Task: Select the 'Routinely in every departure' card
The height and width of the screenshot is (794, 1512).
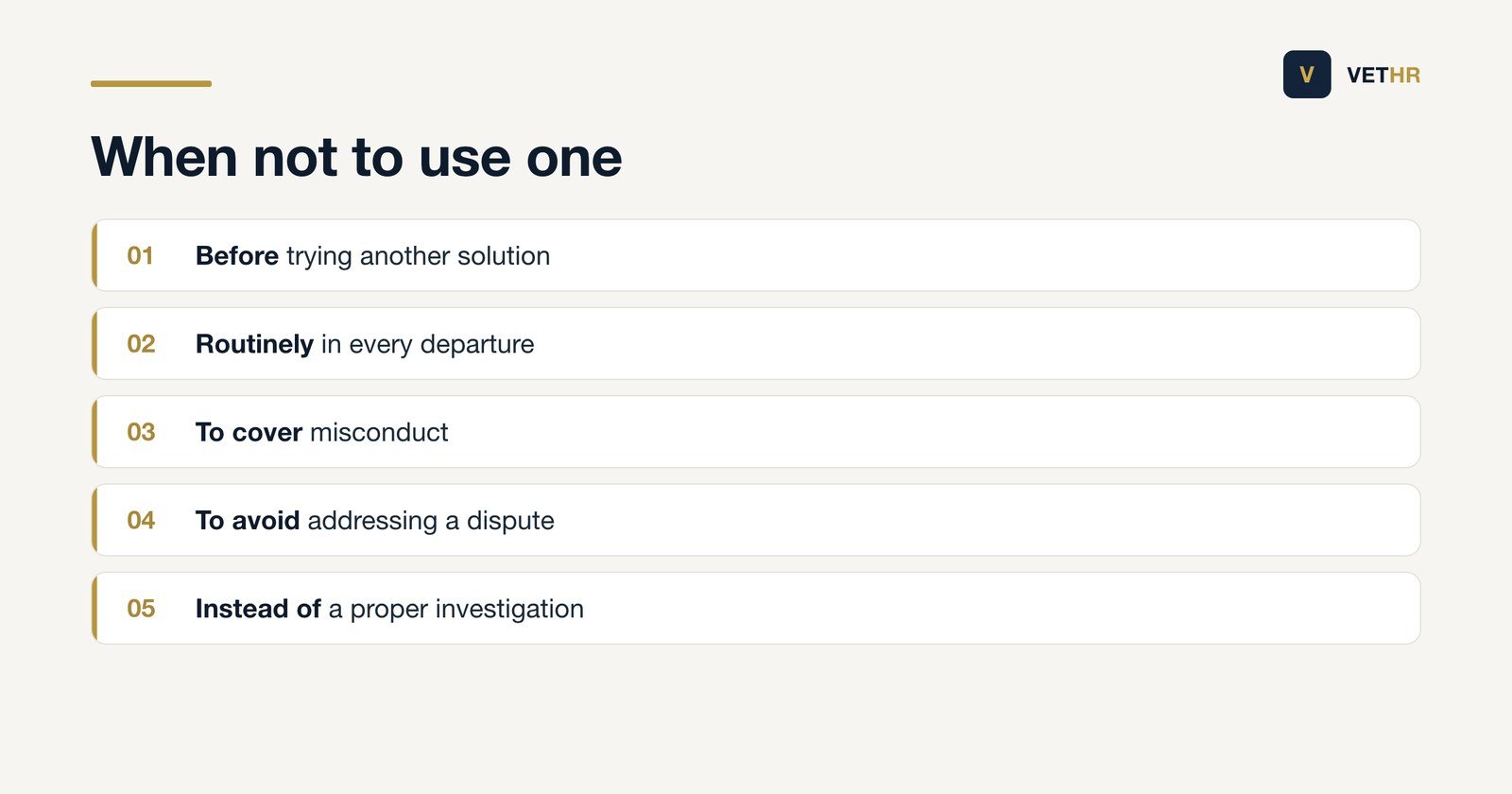Action: tap(756, 344)
